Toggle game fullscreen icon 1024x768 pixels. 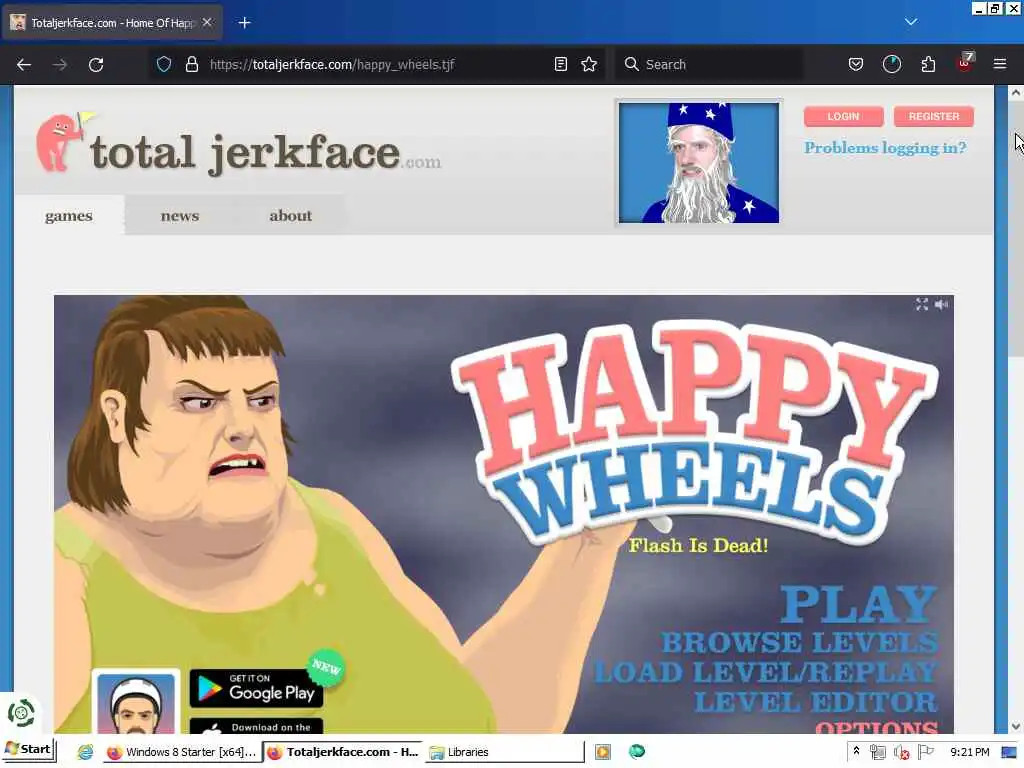[x=921, y=304]
